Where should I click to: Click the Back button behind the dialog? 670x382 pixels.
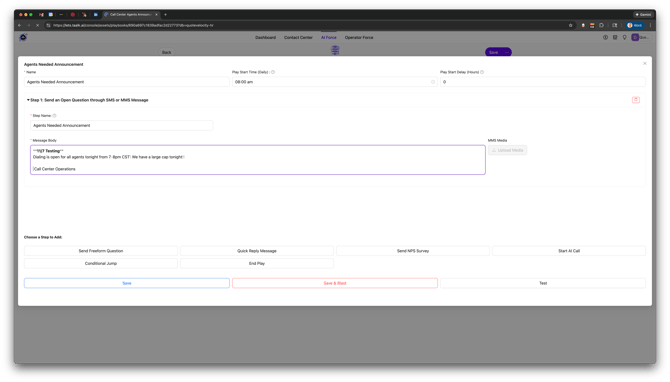coord(166,52)
